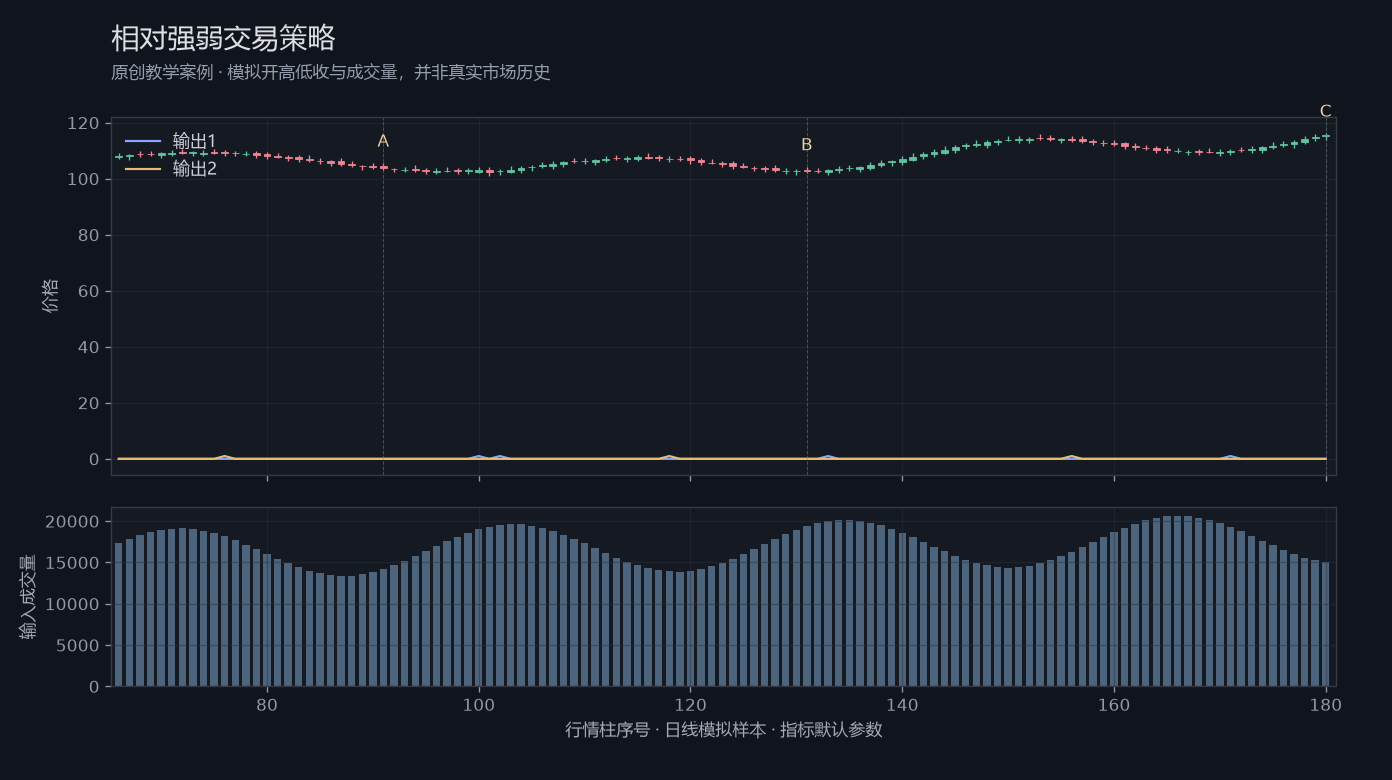Click x-axis tick label 160

tap(1114, 705)
